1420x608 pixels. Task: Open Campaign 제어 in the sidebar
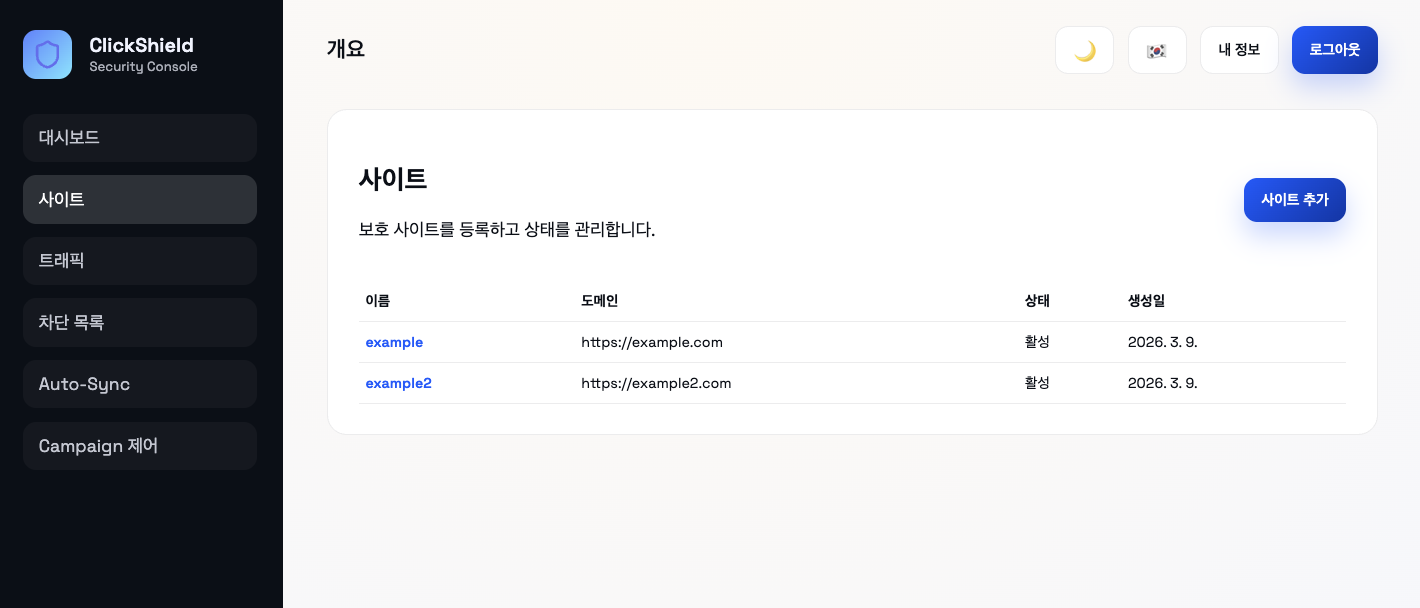[x=140, y=446]
